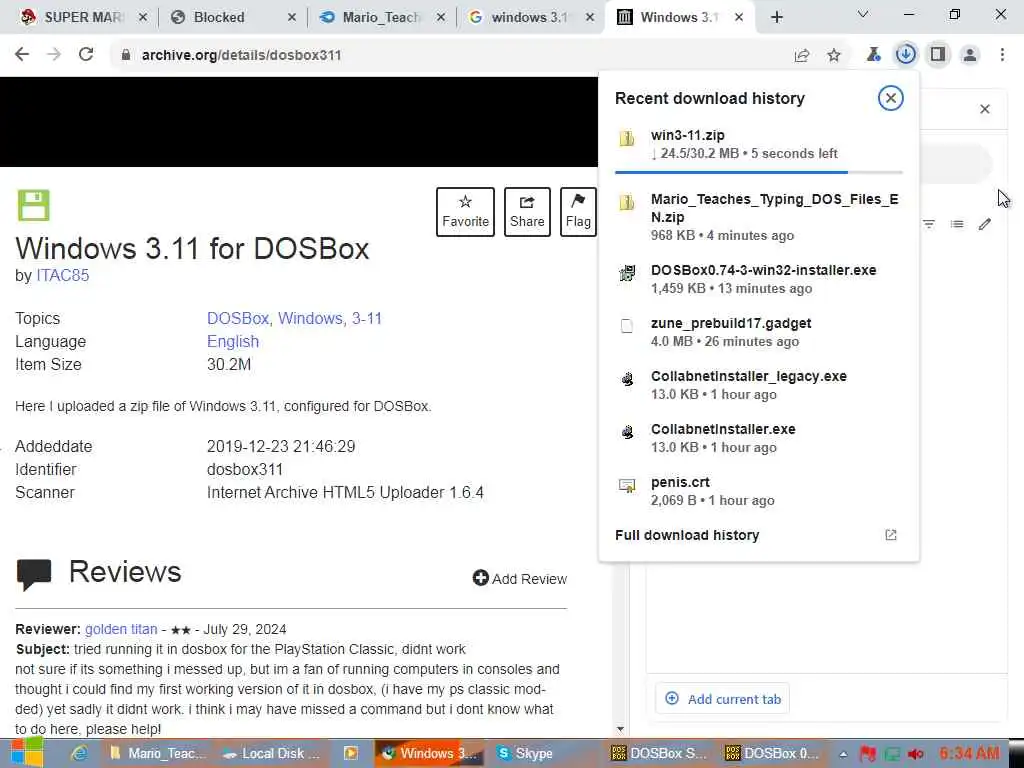The height and width of the screenshot is (768, 1024).
Task: Toggle the side panel icon
Action: coord(938,55)
